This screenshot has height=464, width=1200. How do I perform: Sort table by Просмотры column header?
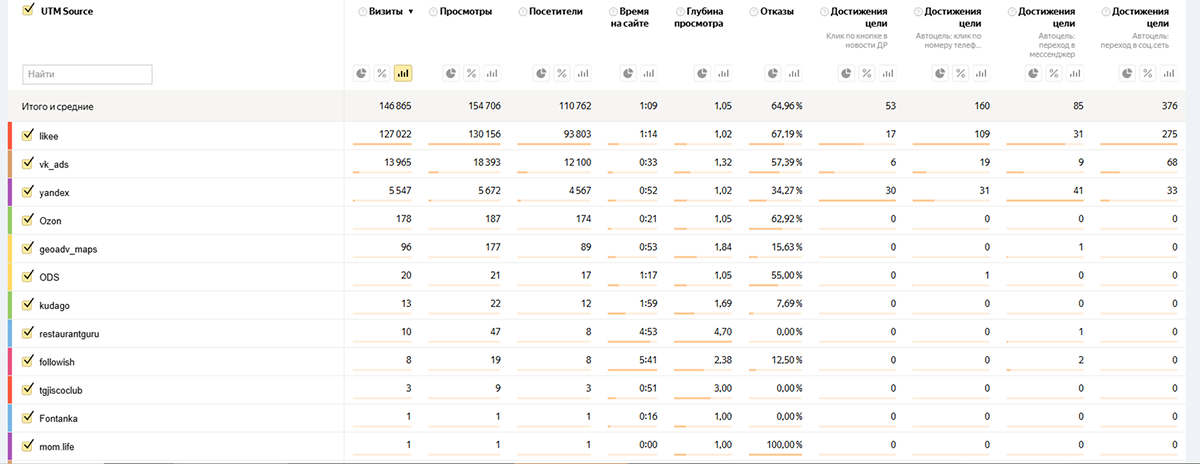point(466,12)
